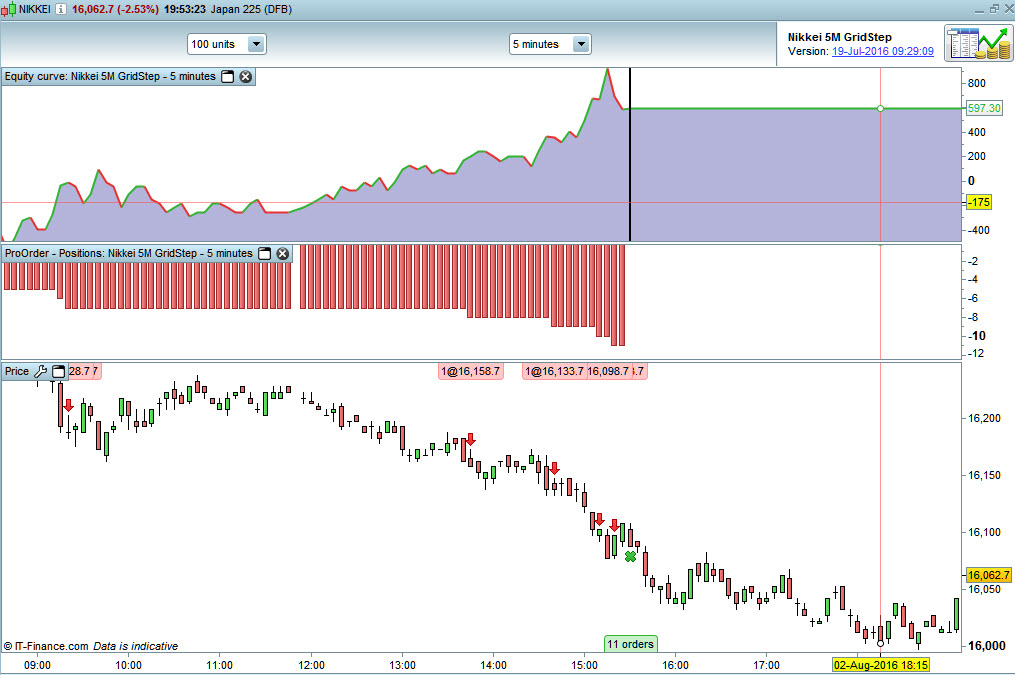Select the 1@16,133.7 order label
This screenshot has width=1015, height=675.
[554, 371]
